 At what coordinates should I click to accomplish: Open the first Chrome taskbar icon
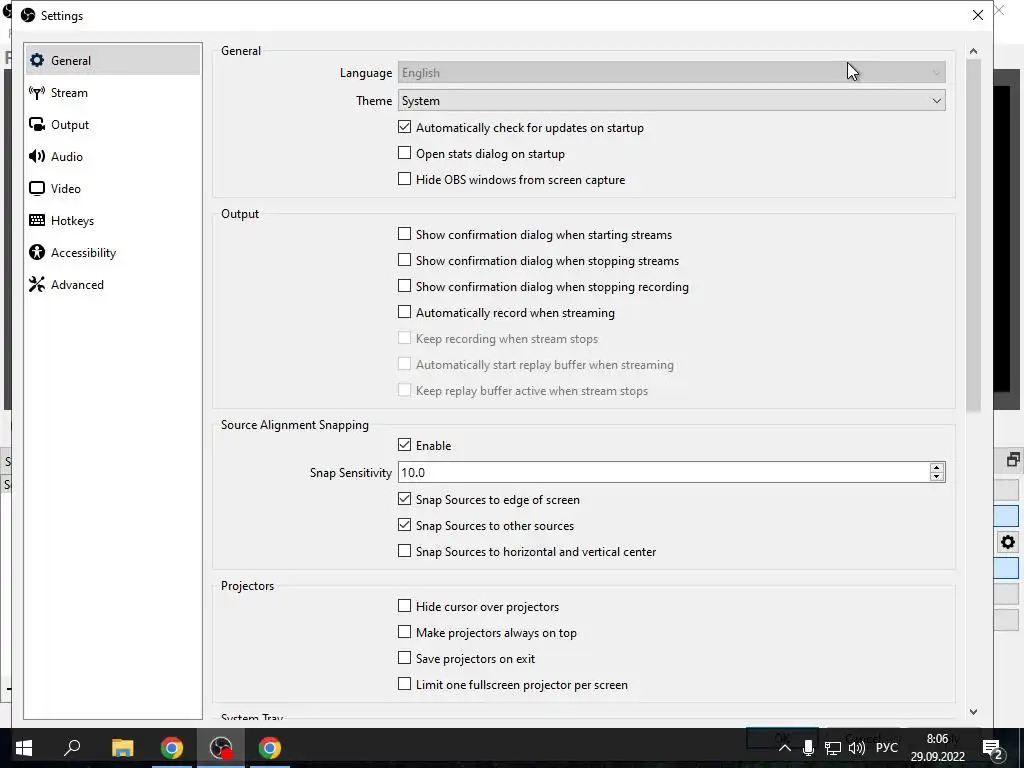coord(172,748)
